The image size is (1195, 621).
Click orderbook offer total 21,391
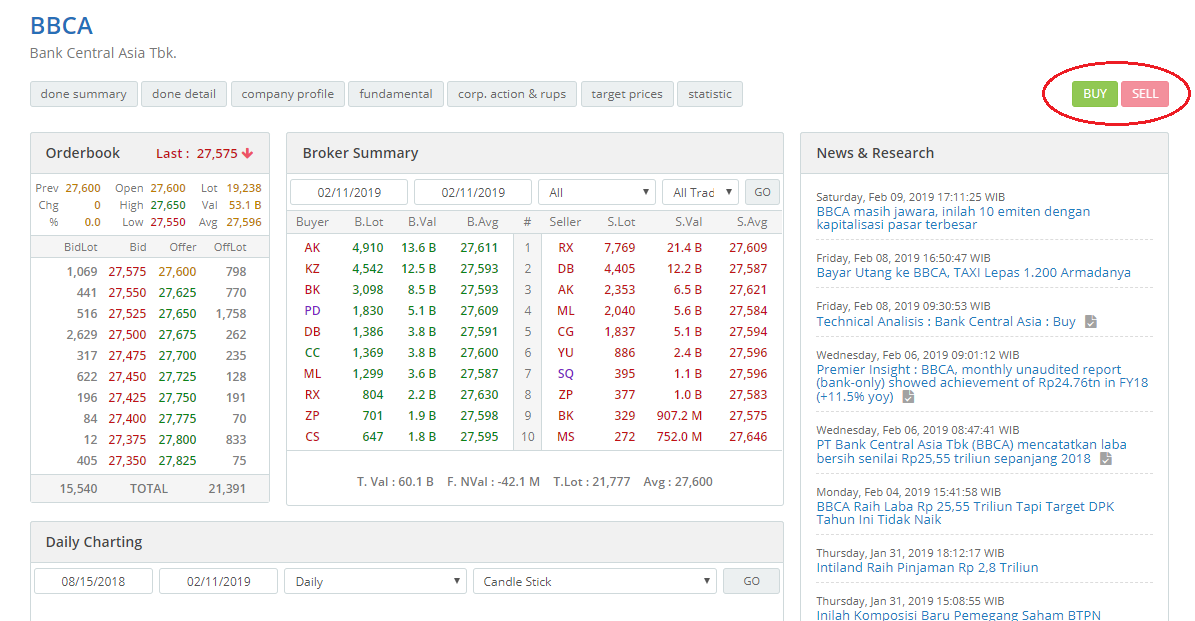point(227,488)
